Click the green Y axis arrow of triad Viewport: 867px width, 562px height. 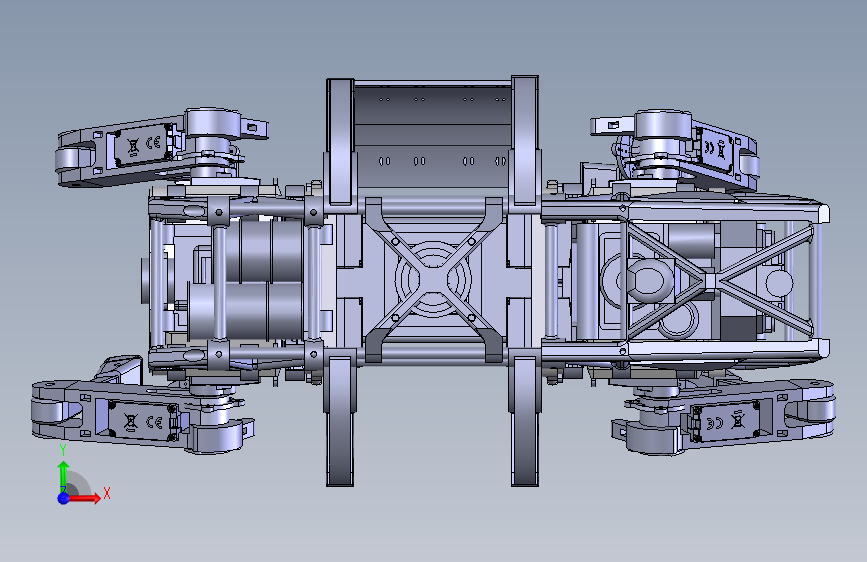pyautogui.click(x=64, y=476)
